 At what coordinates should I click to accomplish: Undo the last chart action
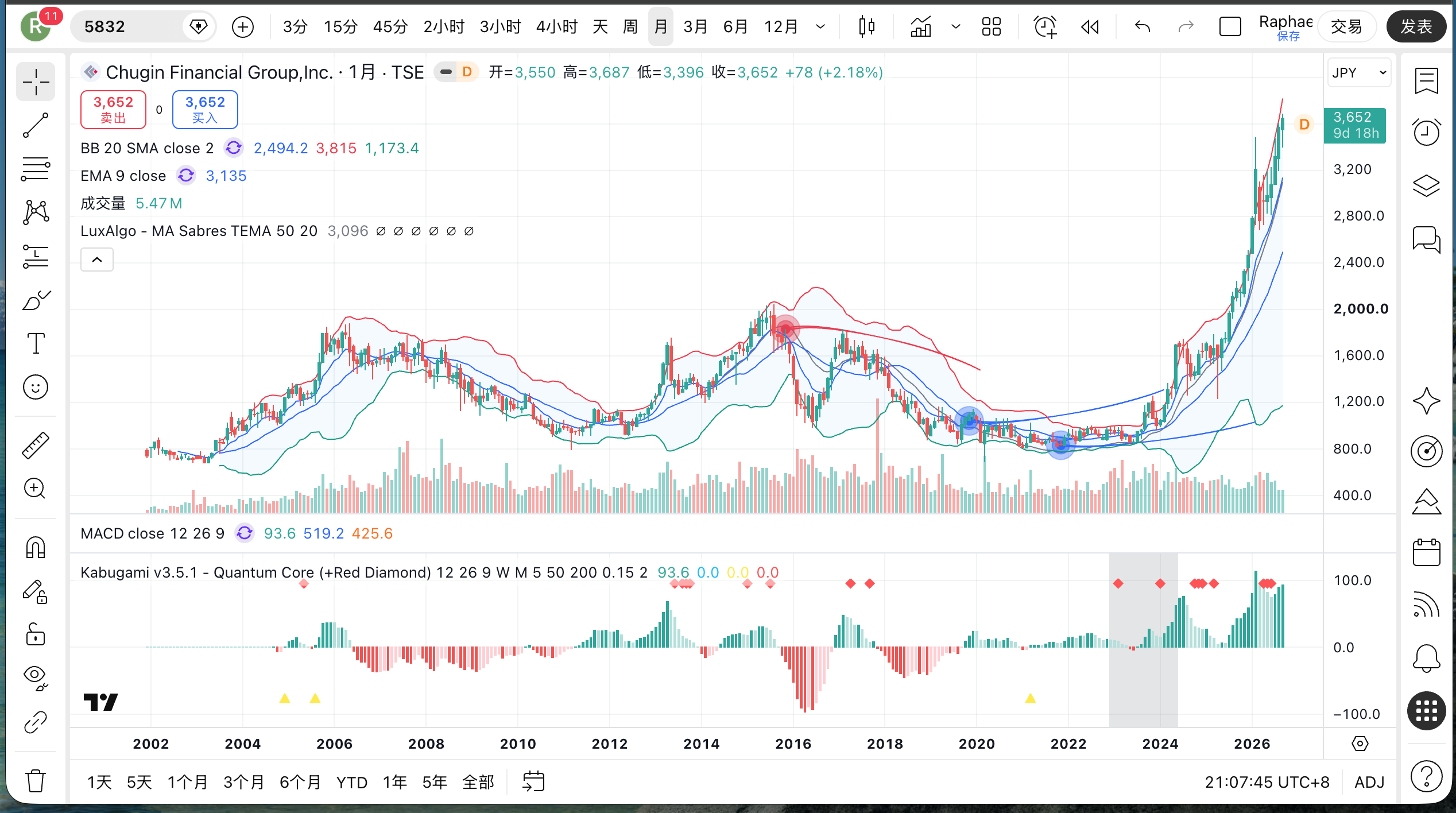[x=1143, y=26]
